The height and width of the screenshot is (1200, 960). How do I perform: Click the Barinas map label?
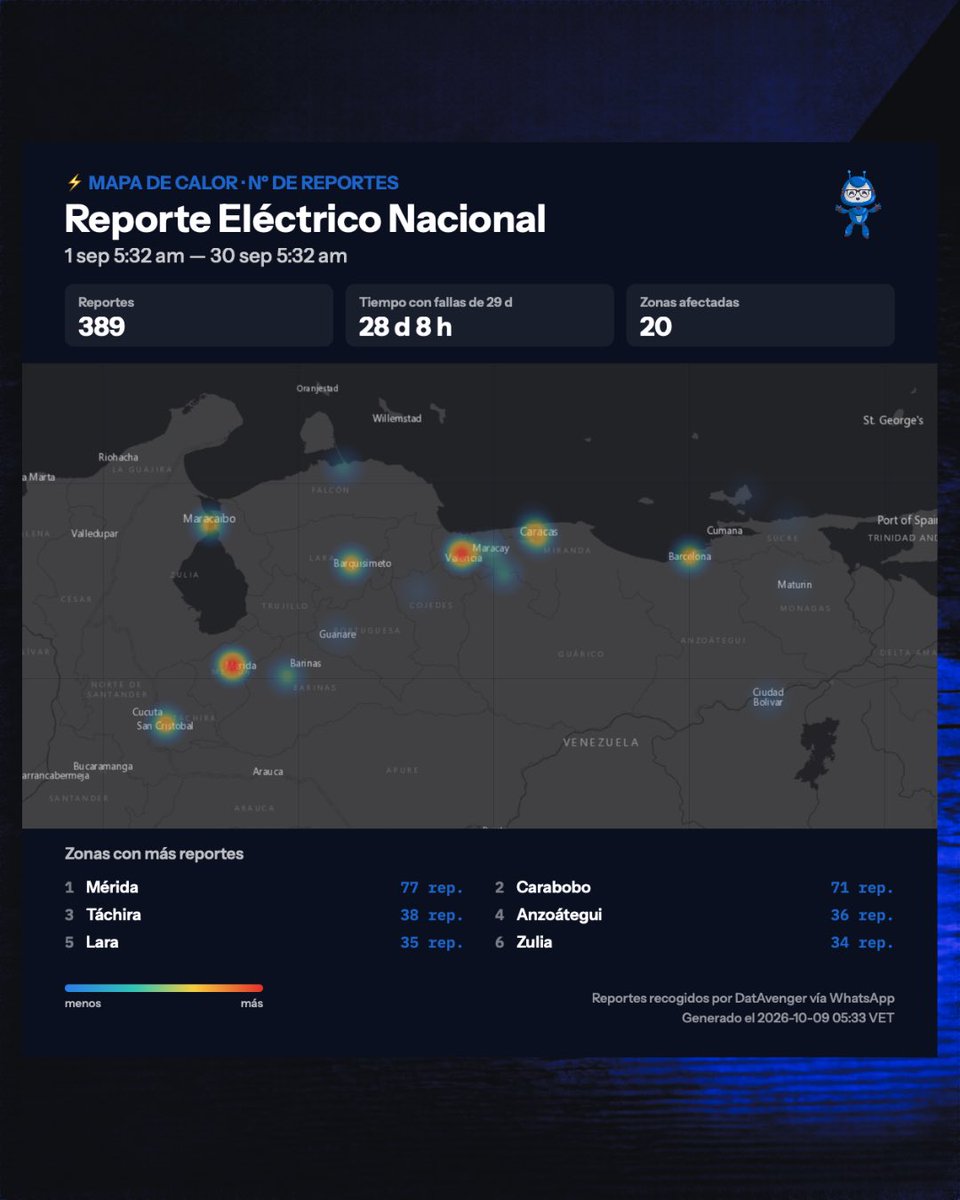coord(305,663)
